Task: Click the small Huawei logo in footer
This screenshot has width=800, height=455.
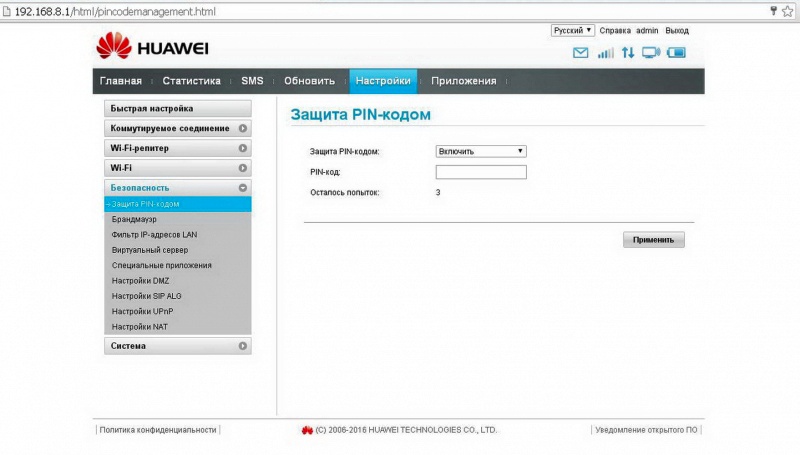Action: pos(307,430)
